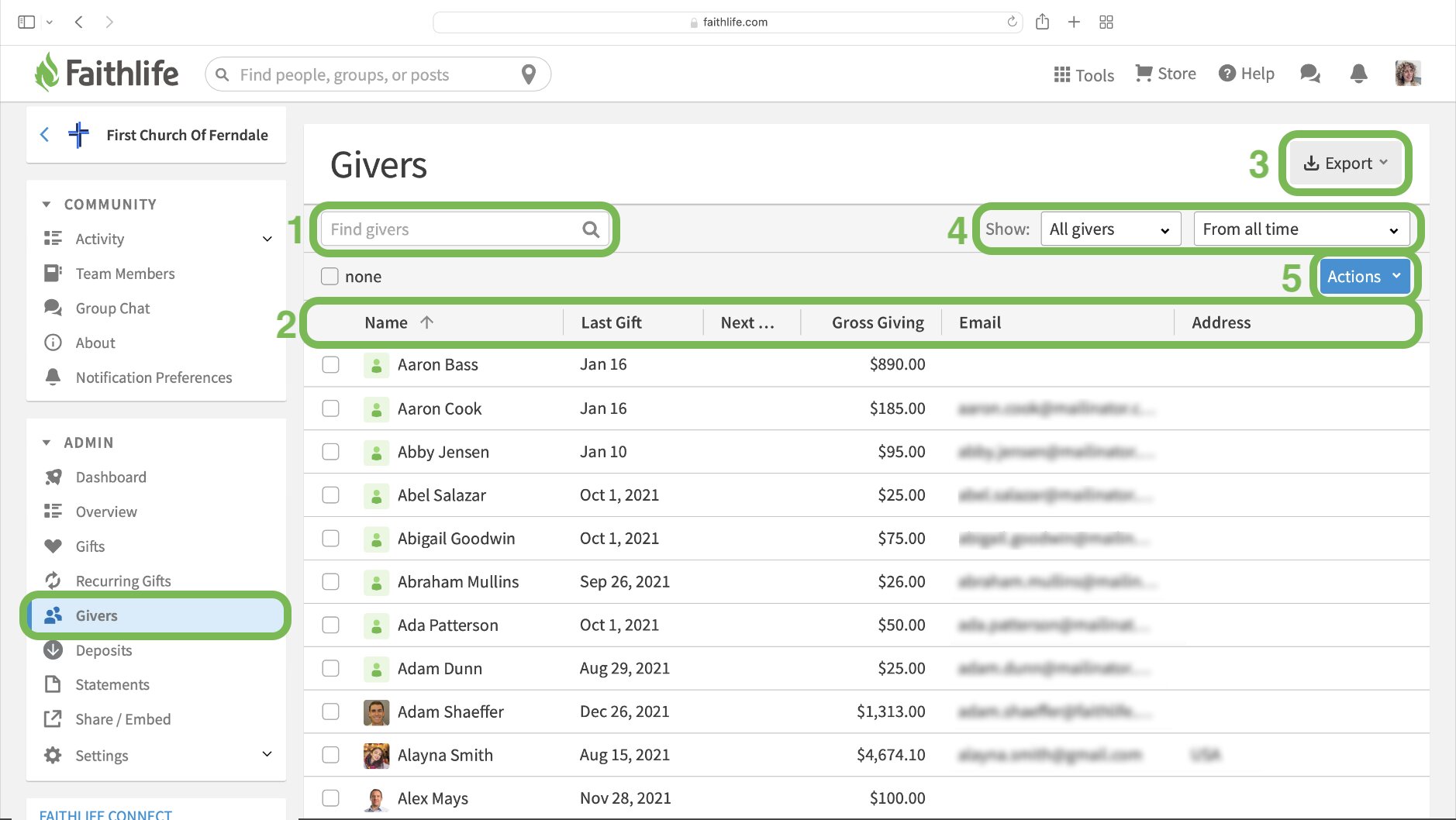Click the Find people, groups, or posts field
The width and height of the screenshot is (1456, 820).
coord(378,74)
